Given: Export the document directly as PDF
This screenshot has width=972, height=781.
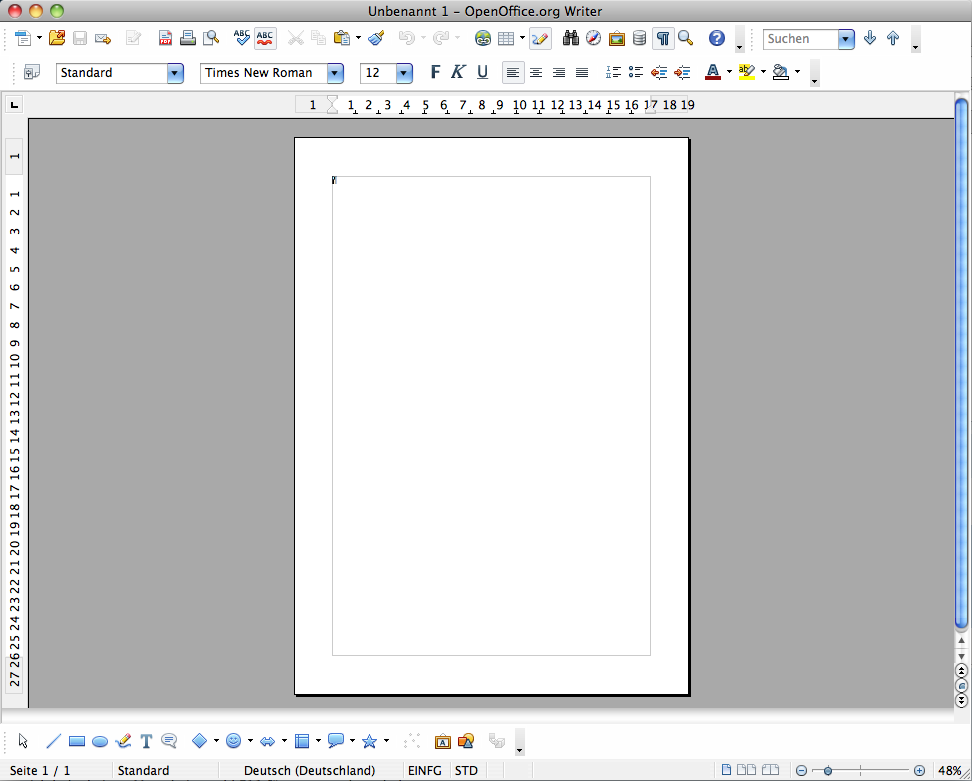Looking at the screenshot, I should pos(165,37).
